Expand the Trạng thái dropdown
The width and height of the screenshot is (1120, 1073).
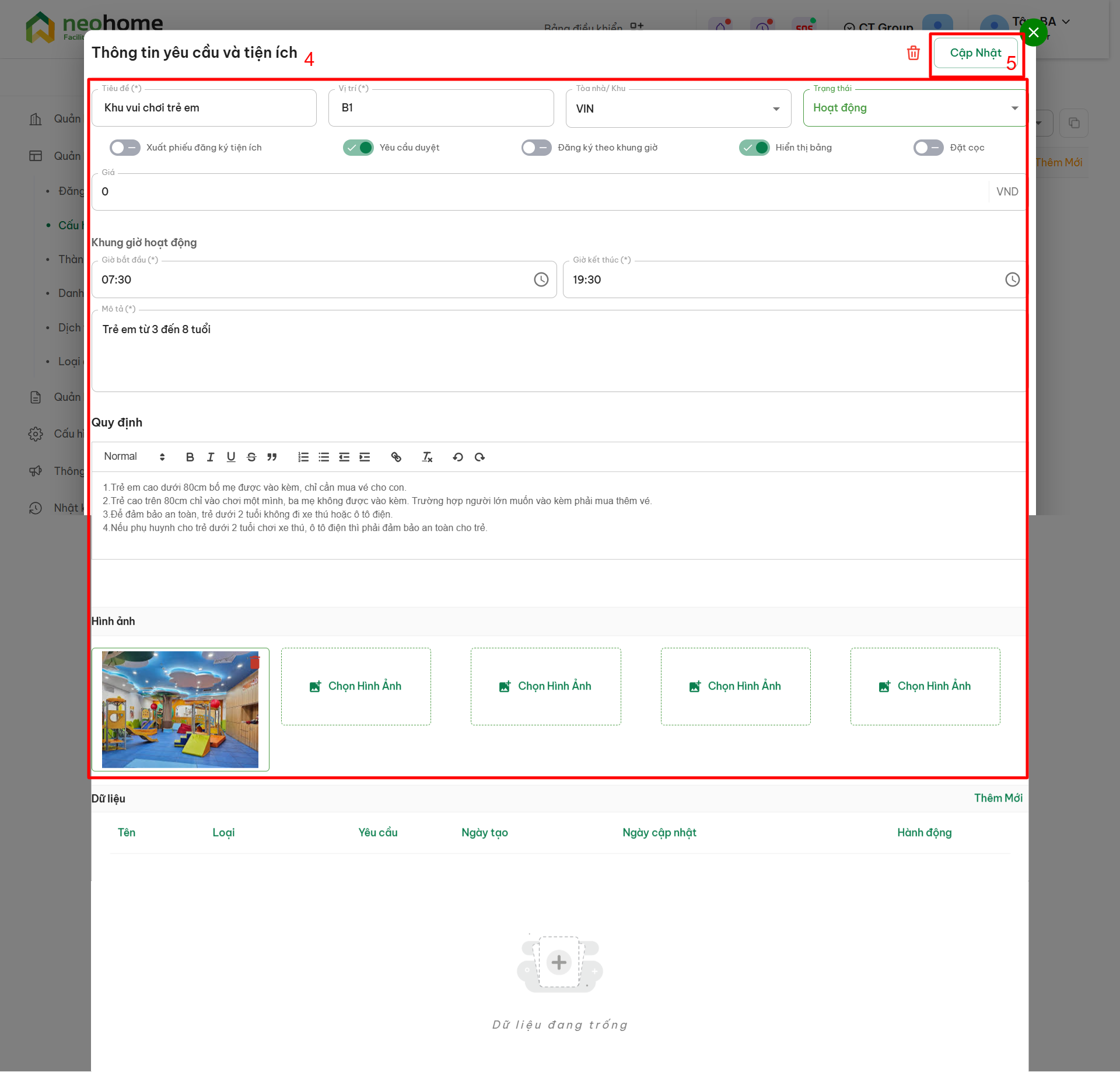point(914,108)
